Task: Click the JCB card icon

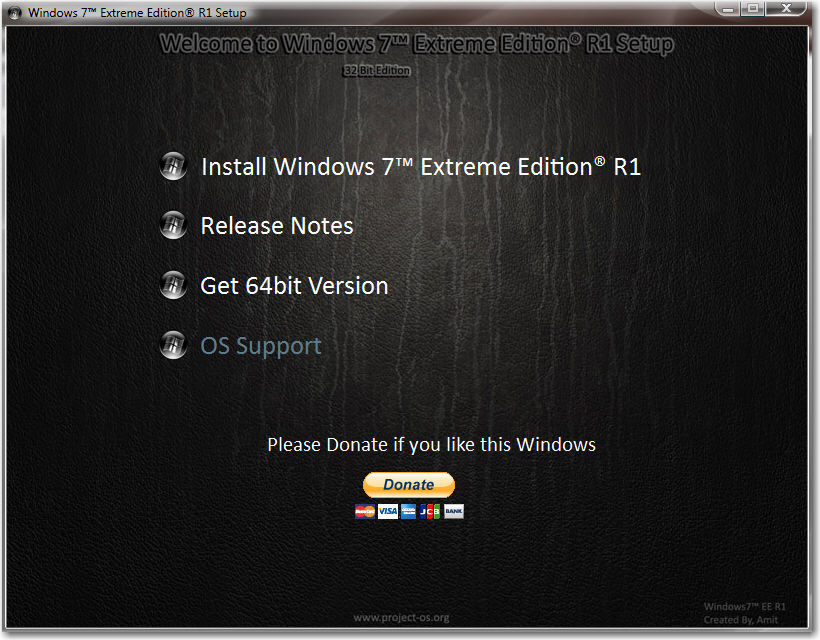Action: [x=430, y=511]
